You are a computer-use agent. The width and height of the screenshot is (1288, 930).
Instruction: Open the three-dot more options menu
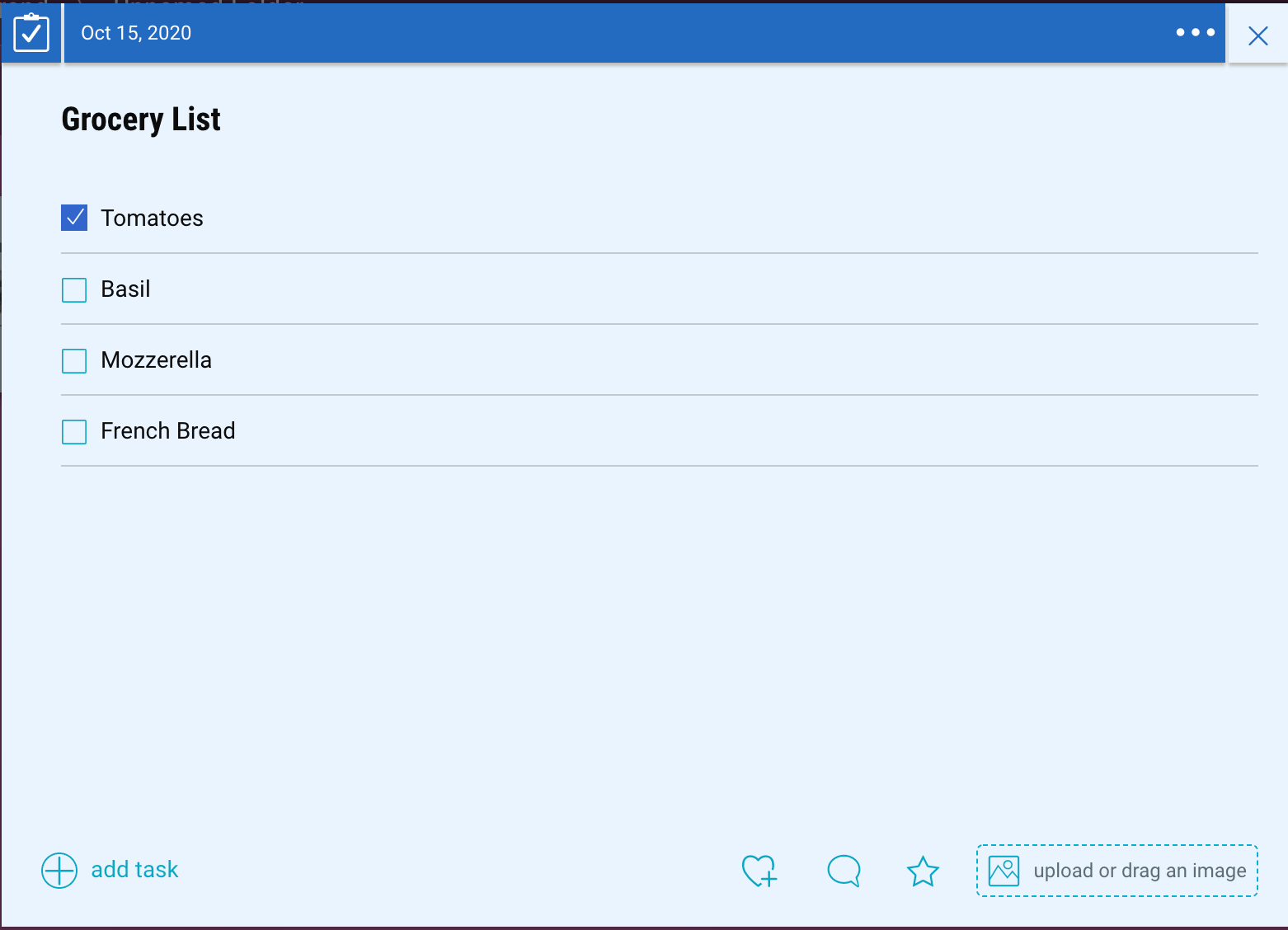click(x=1196, y=32)
